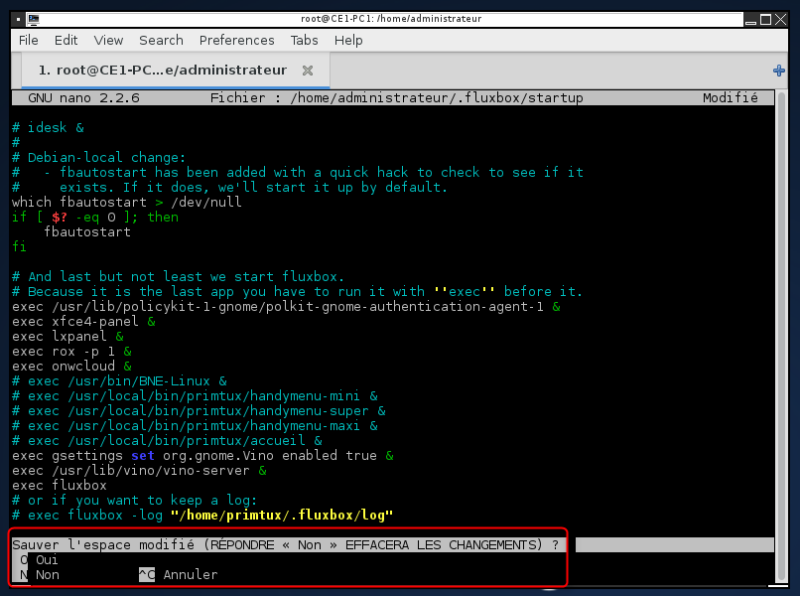Screen dimensions: 800x596
Task: Click the line 'exec lxpanel &'
Action: [68, 336]
